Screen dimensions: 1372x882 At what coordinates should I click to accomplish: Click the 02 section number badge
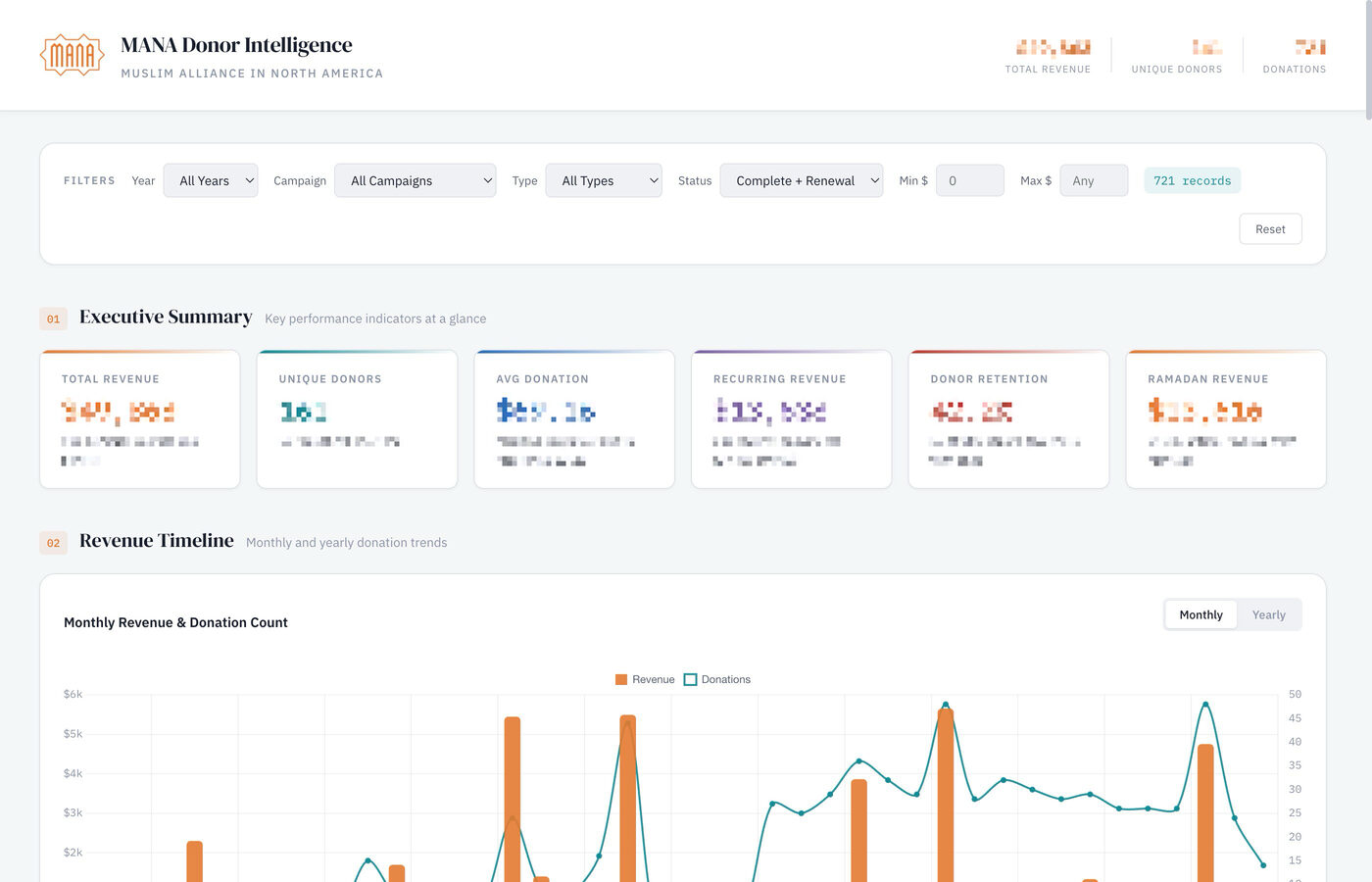(x=53, y=542)
